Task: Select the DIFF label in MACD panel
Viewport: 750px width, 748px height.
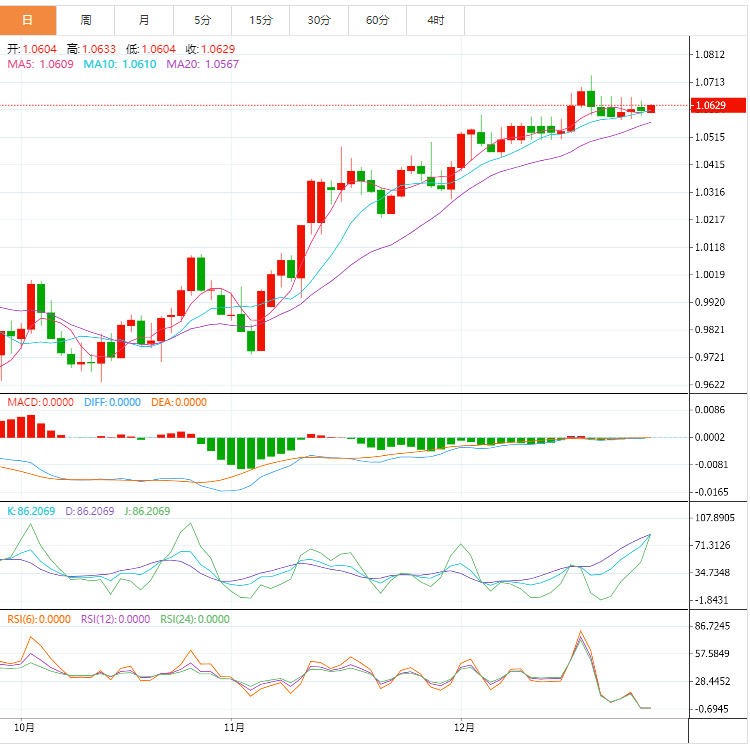Action: [x=111, y=402]
